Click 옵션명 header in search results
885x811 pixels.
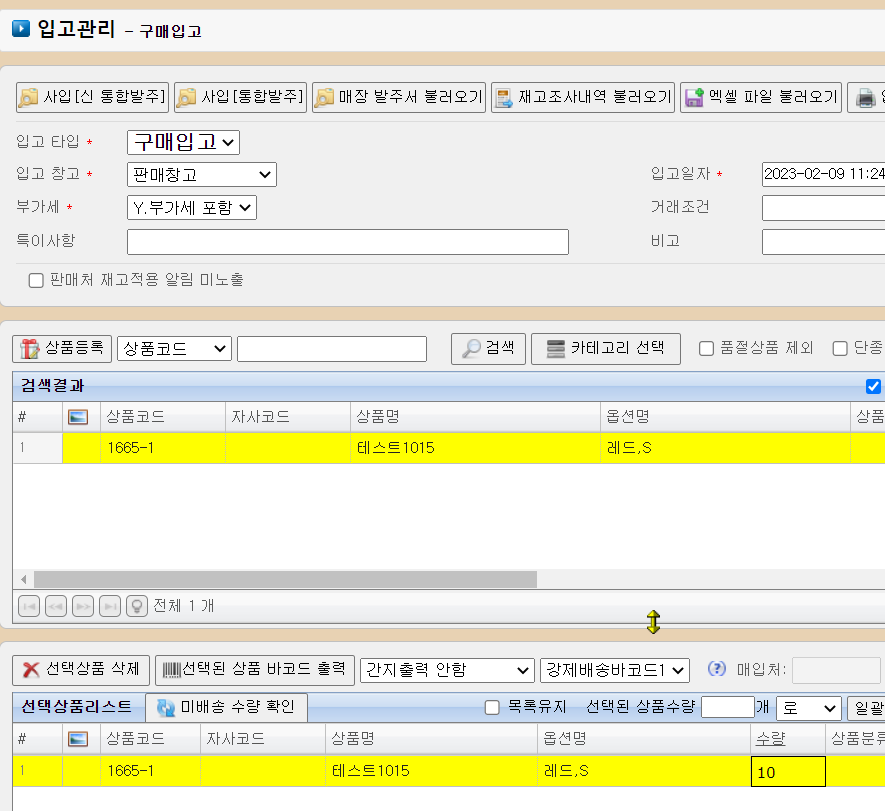pyautogui.click(x=725, y=417)
